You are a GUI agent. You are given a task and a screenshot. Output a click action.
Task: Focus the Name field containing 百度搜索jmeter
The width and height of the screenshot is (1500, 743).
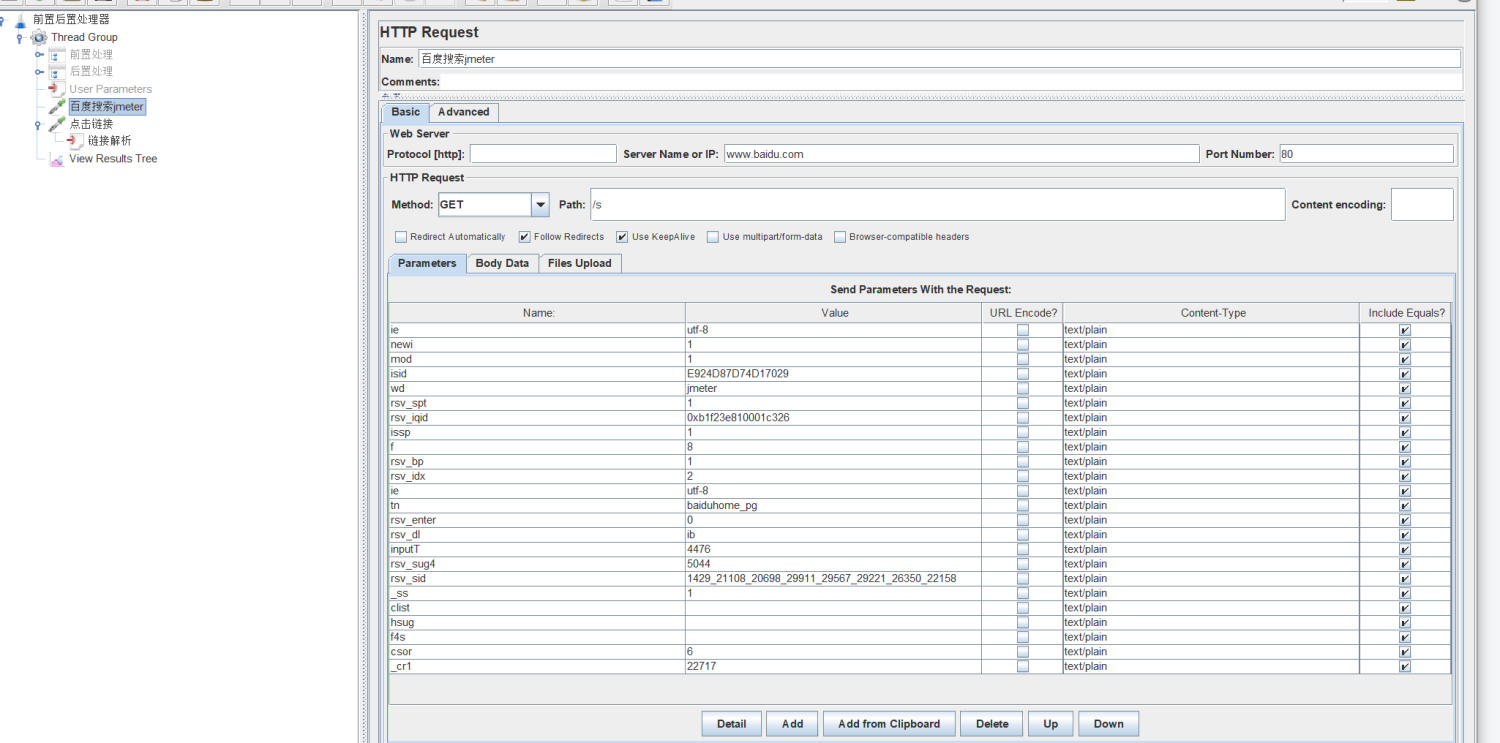point(939,59)
